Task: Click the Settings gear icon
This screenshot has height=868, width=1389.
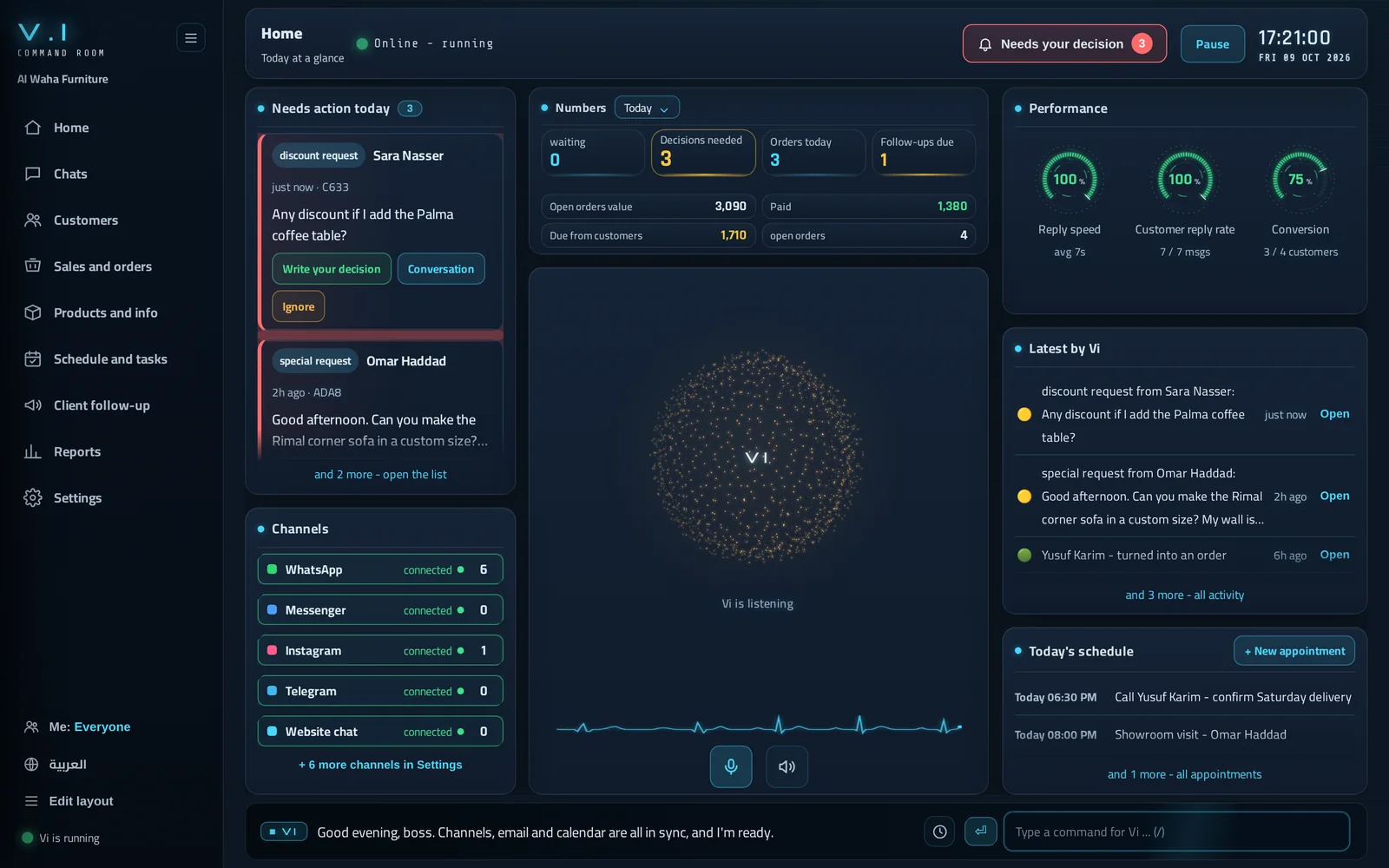Action: tap(33, 497)
